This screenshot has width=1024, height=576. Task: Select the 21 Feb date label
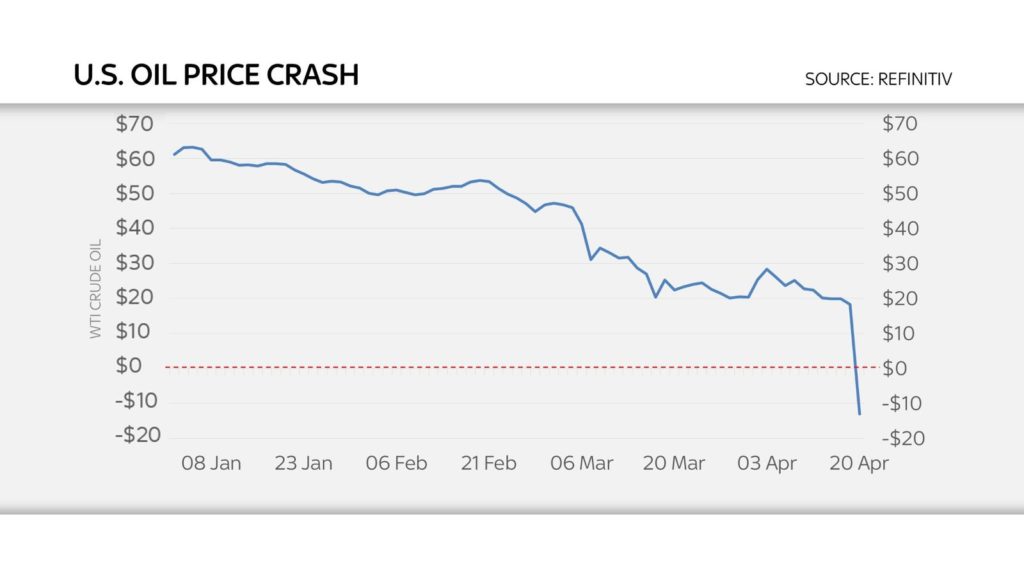pos(488,463)
